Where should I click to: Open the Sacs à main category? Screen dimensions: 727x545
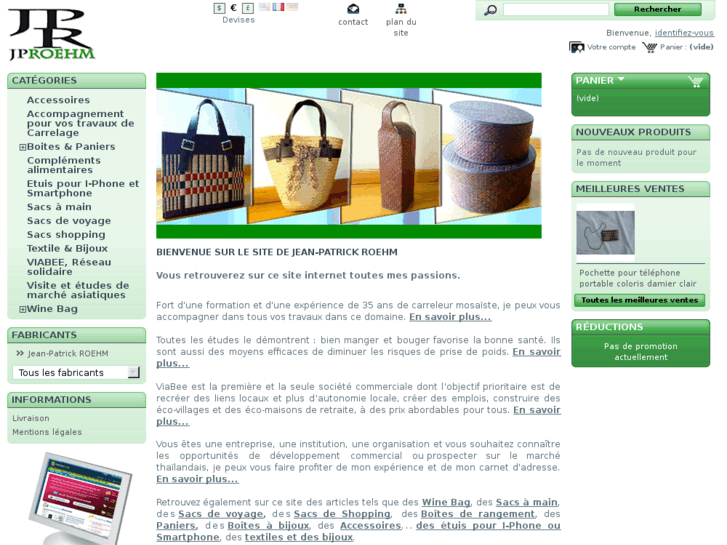click(x=59, y=207)
